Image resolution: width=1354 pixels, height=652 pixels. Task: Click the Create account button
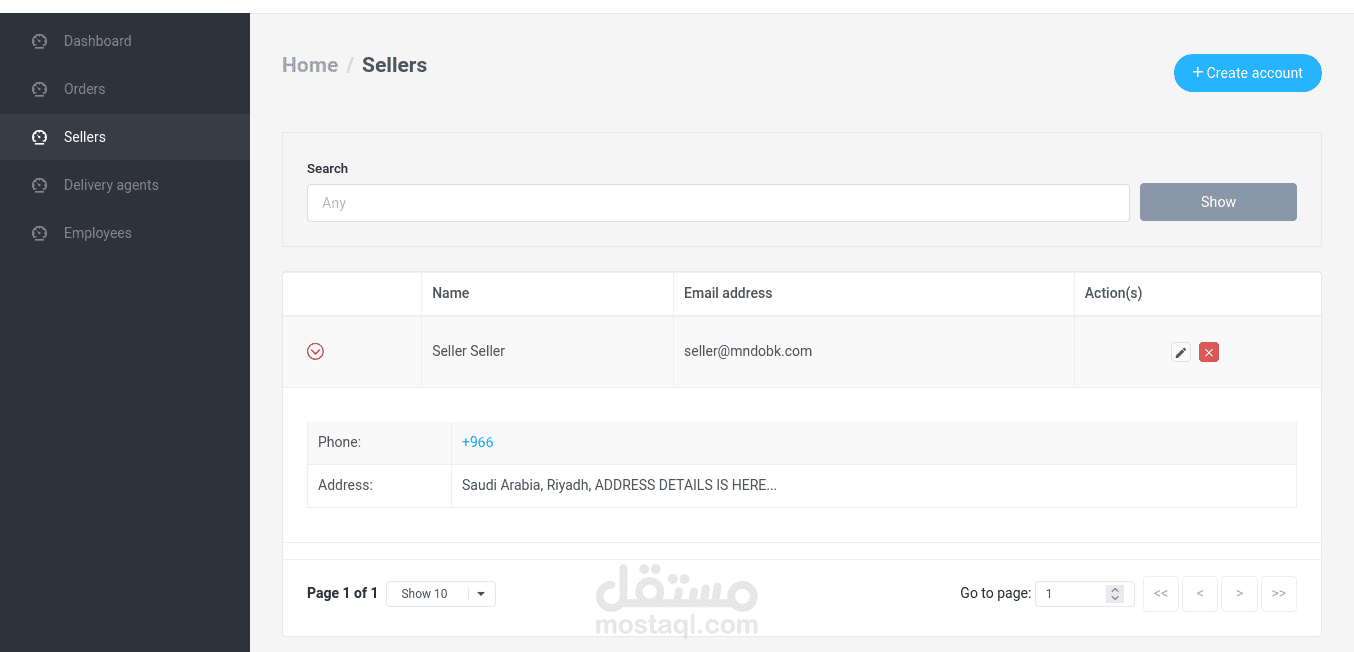click(1247, 73)
